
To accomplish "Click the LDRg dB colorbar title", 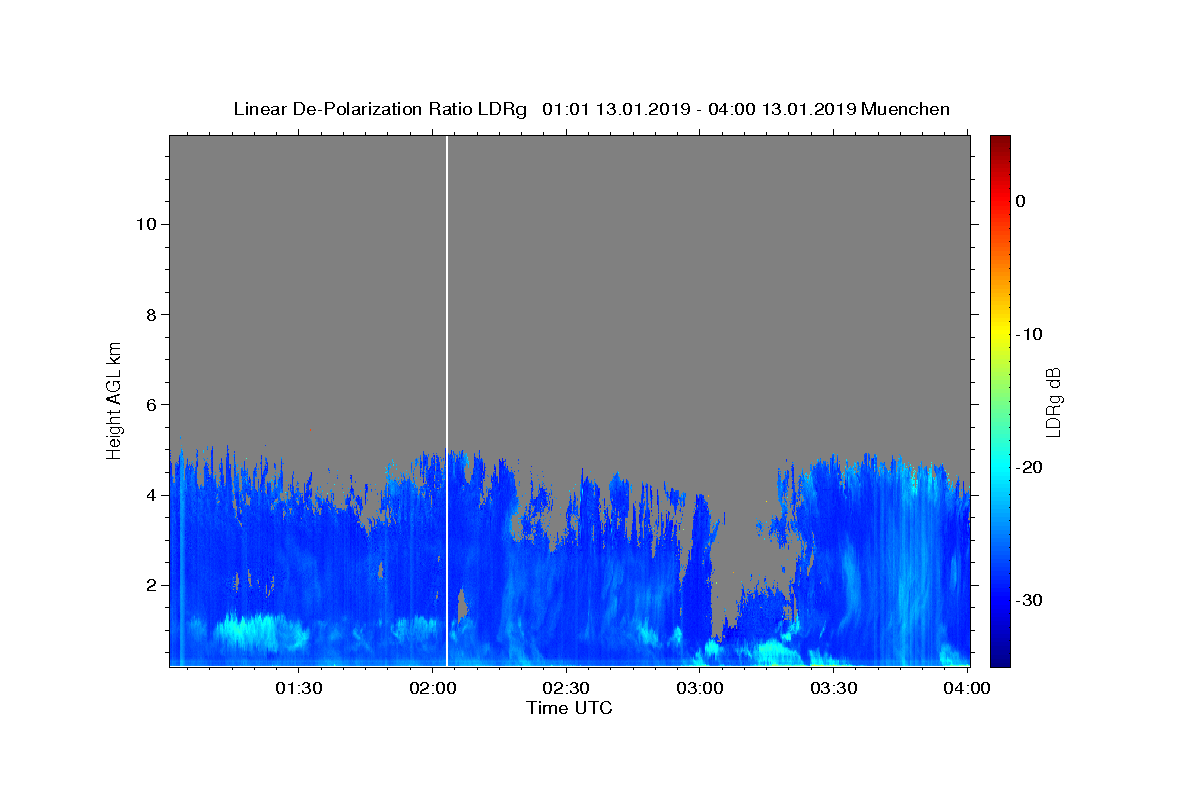I will click(x=1053, y=400).
